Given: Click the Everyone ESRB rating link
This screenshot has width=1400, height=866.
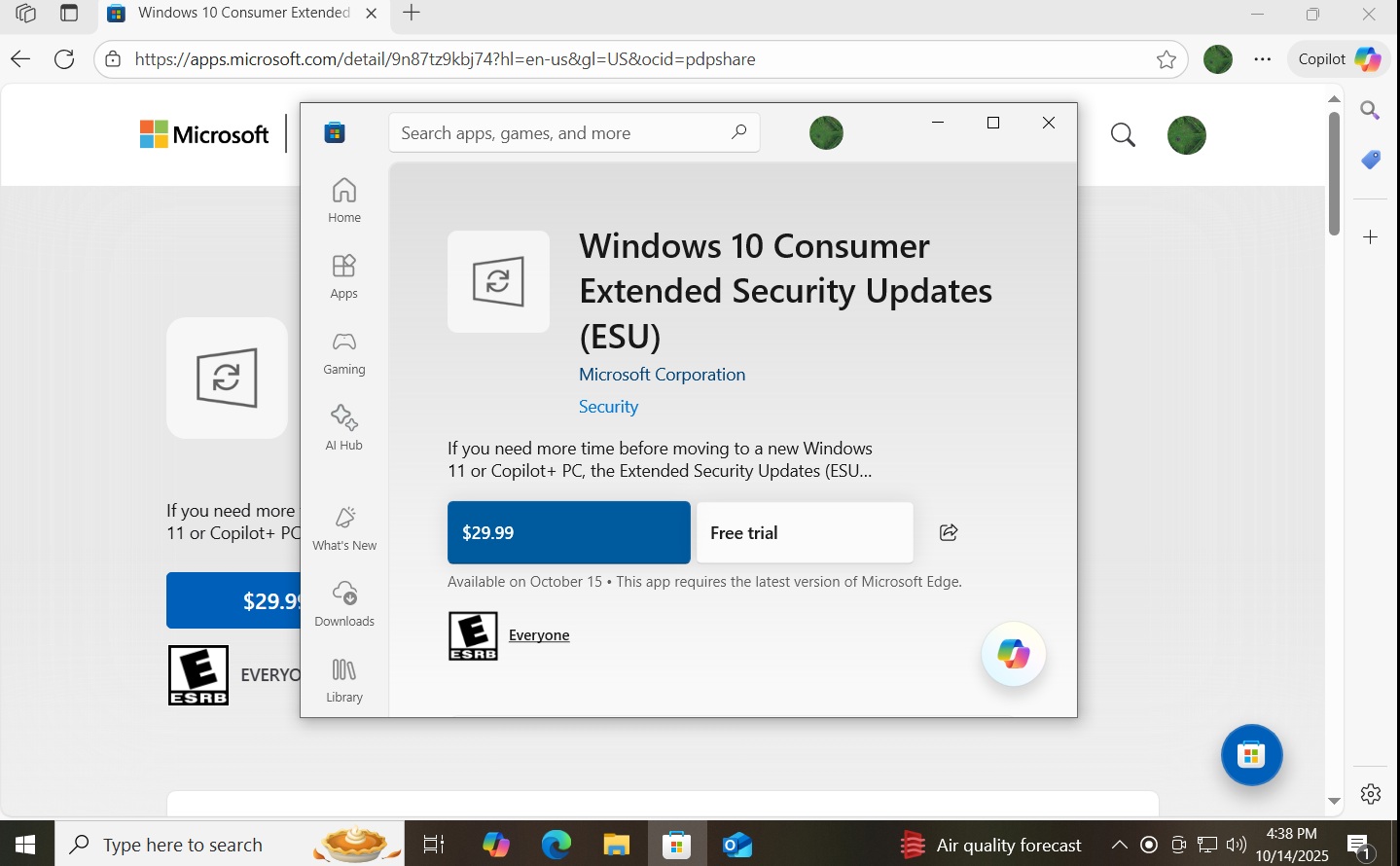Looking at the screenshot, I should click(539, 635).
